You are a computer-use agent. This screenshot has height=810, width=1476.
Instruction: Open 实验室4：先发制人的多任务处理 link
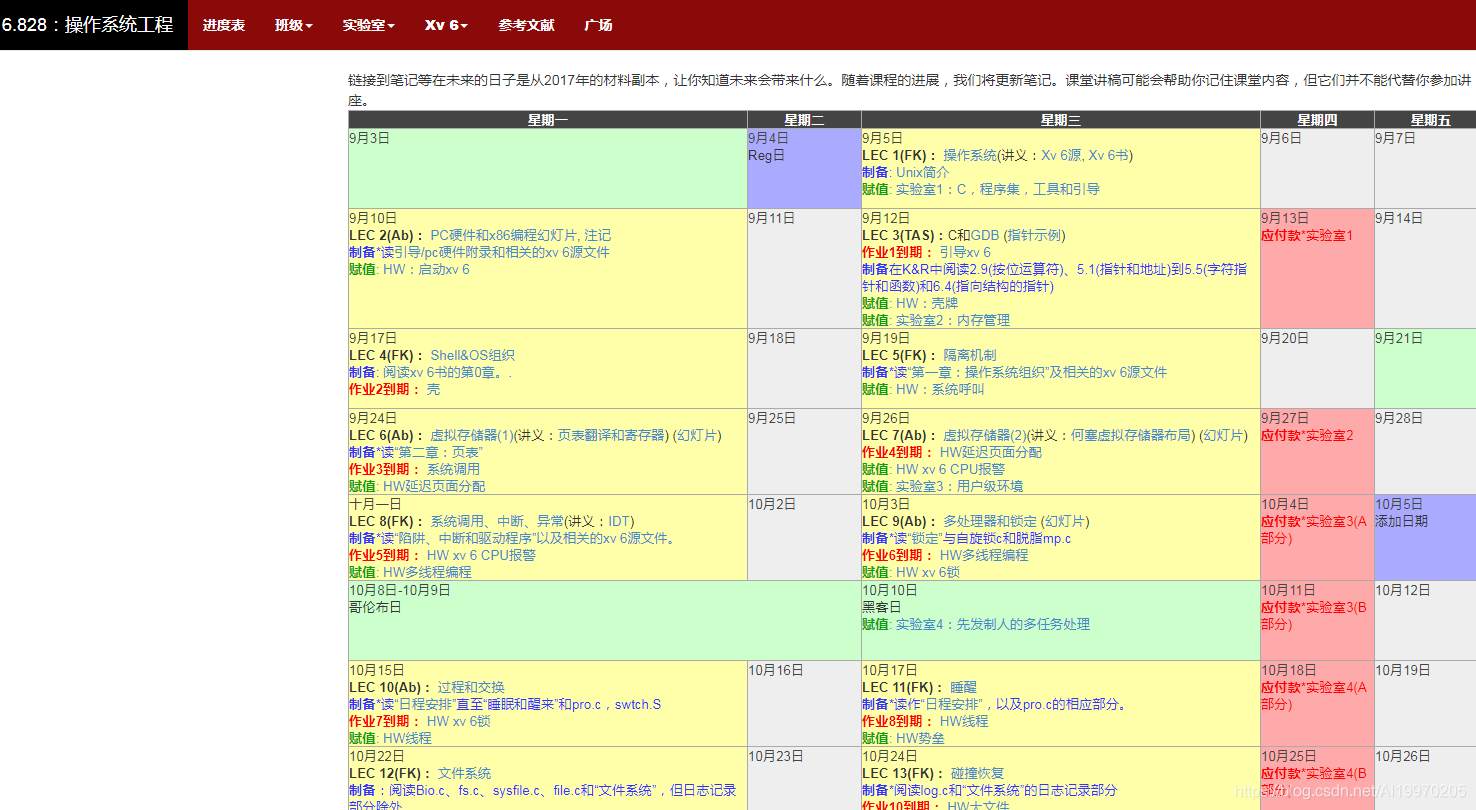[992, 624]
